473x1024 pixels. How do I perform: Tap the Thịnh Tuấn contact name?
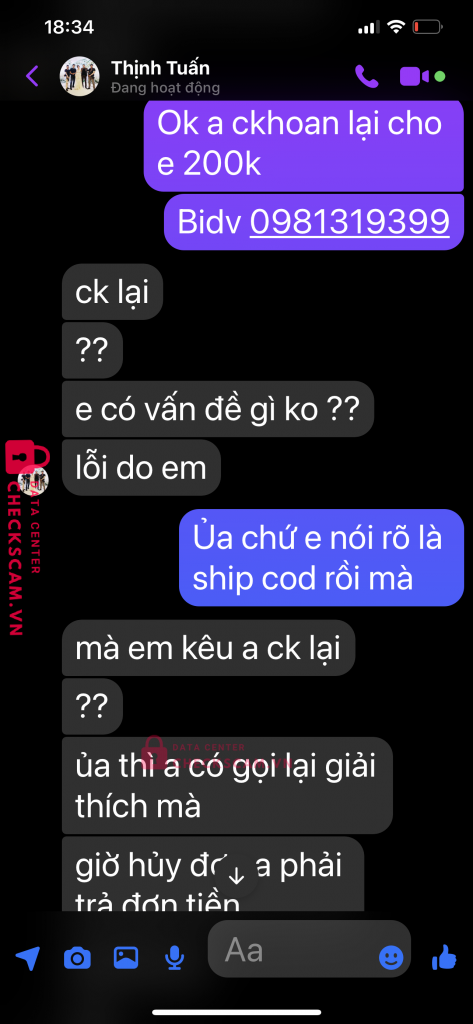coord(160,68)
